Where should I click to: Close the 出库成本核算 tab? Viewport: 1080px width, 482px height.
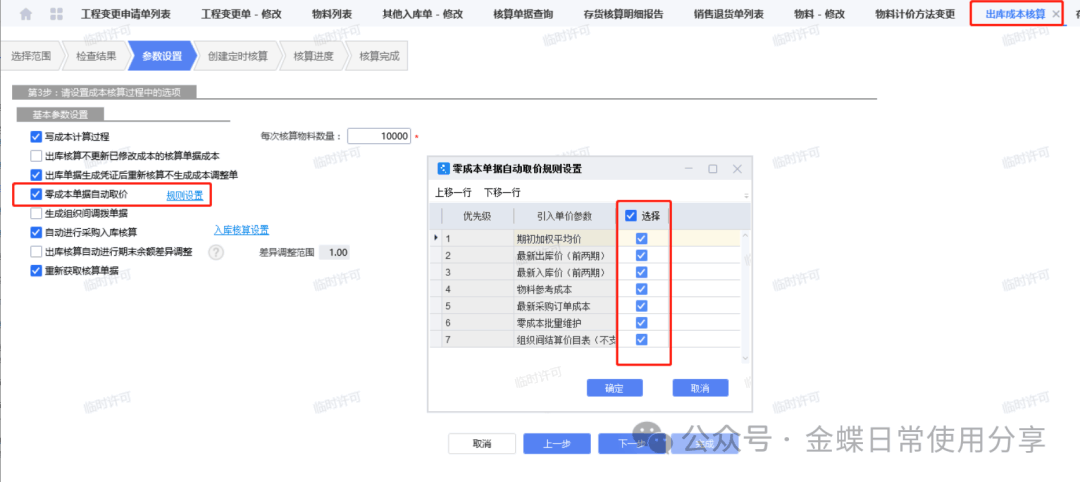1057,14
